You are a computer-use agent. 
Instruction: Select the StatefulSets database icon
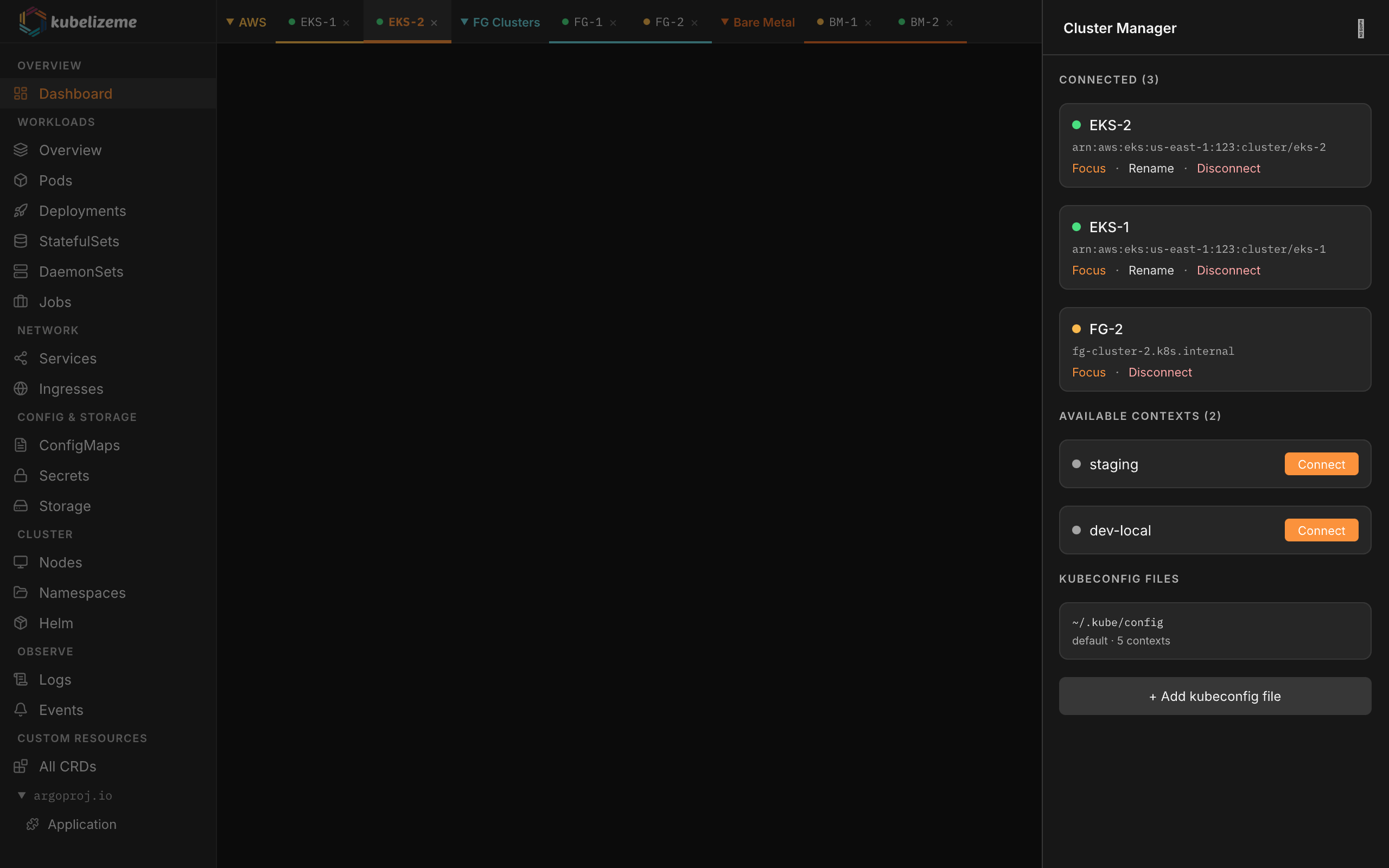[21, 241]
